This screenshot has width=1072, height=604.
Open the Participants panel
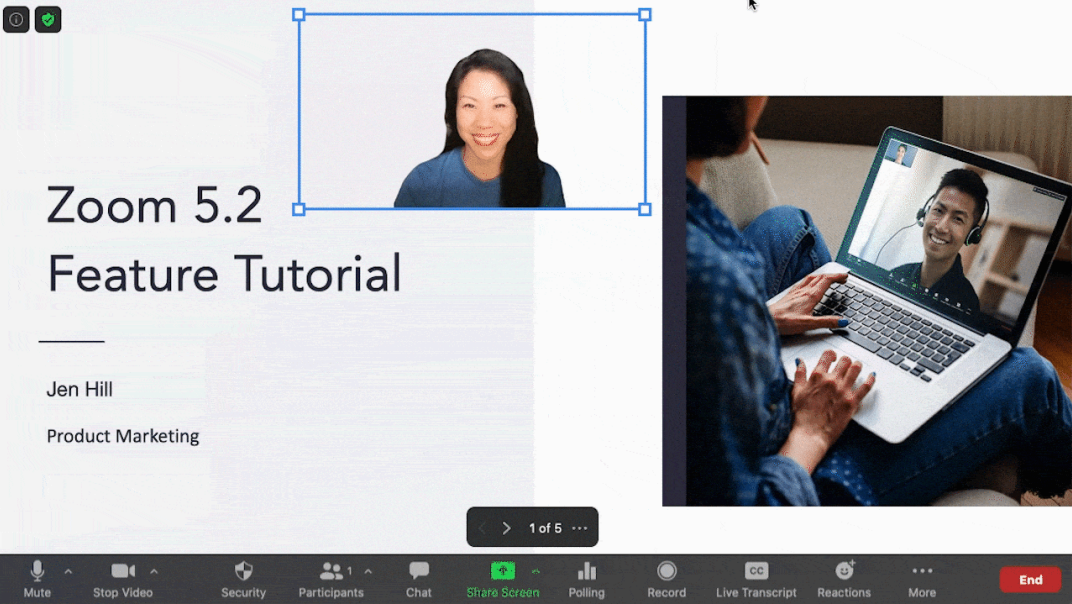click(x=330, y=578)
